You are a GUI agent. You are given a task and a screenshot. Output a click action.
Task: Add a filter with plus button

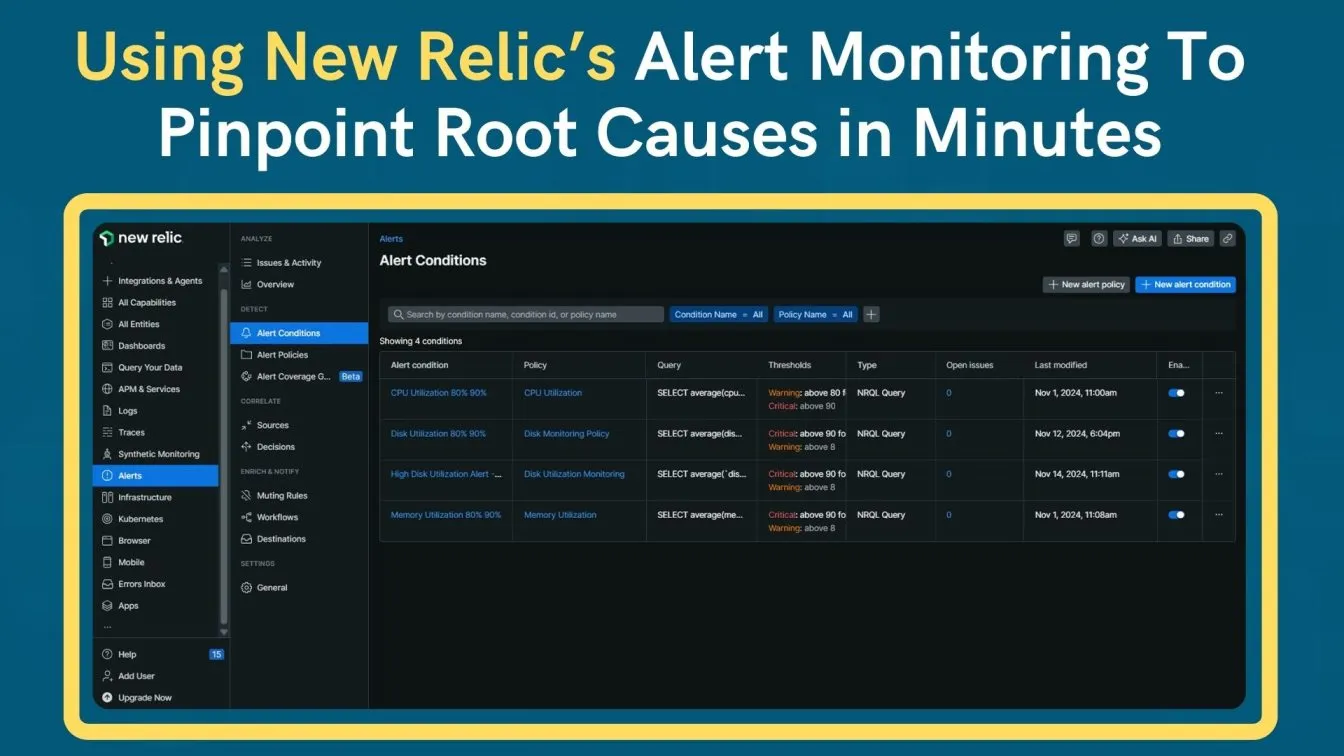pyautogui.click(x=871, y=314)
